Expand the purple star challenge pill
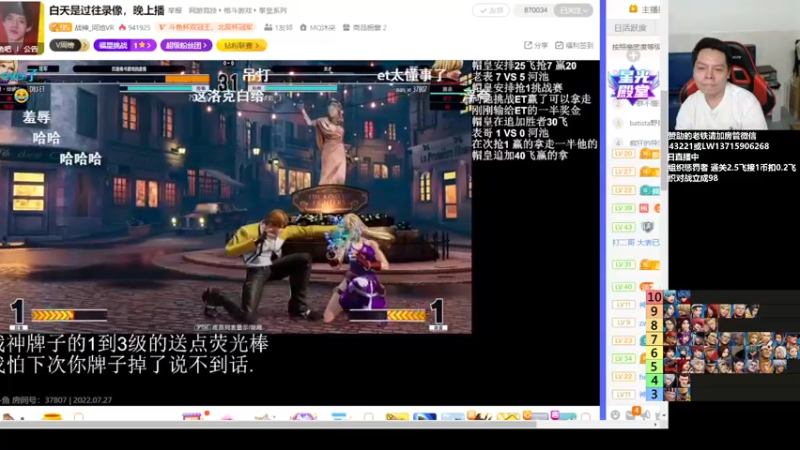The image size is (800, 450). 125,45
